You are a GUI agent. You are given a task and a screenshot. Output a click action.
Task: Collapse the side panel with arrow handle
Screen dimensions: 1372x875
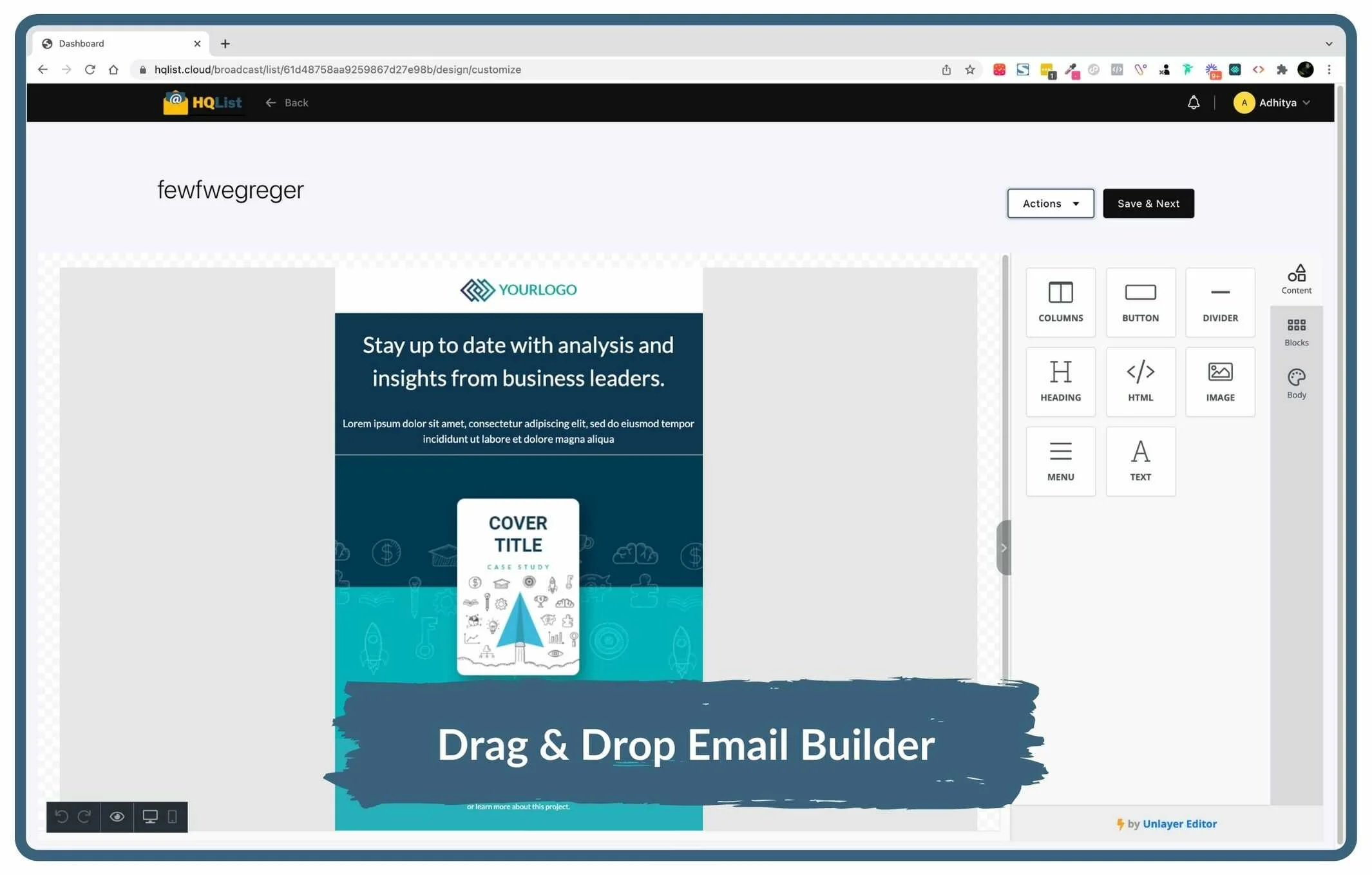(1003, 548)
